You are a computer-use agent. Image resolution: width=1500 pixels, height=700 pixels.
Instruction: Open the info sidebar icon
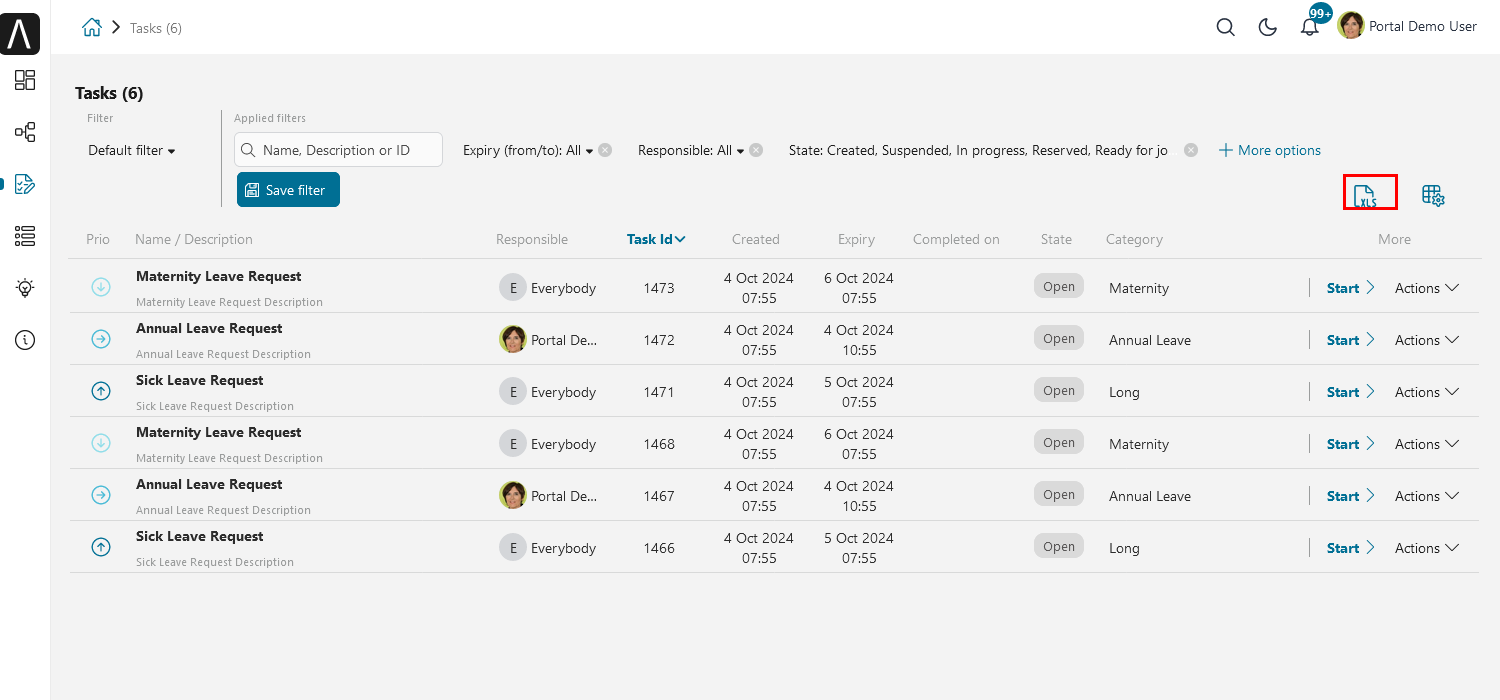(x=25, y=340)
